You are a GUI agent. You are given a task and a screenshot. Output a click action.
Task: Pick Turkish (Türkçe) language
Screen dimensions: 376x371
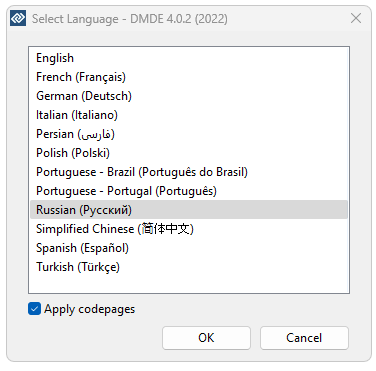[x=189, y=267]
